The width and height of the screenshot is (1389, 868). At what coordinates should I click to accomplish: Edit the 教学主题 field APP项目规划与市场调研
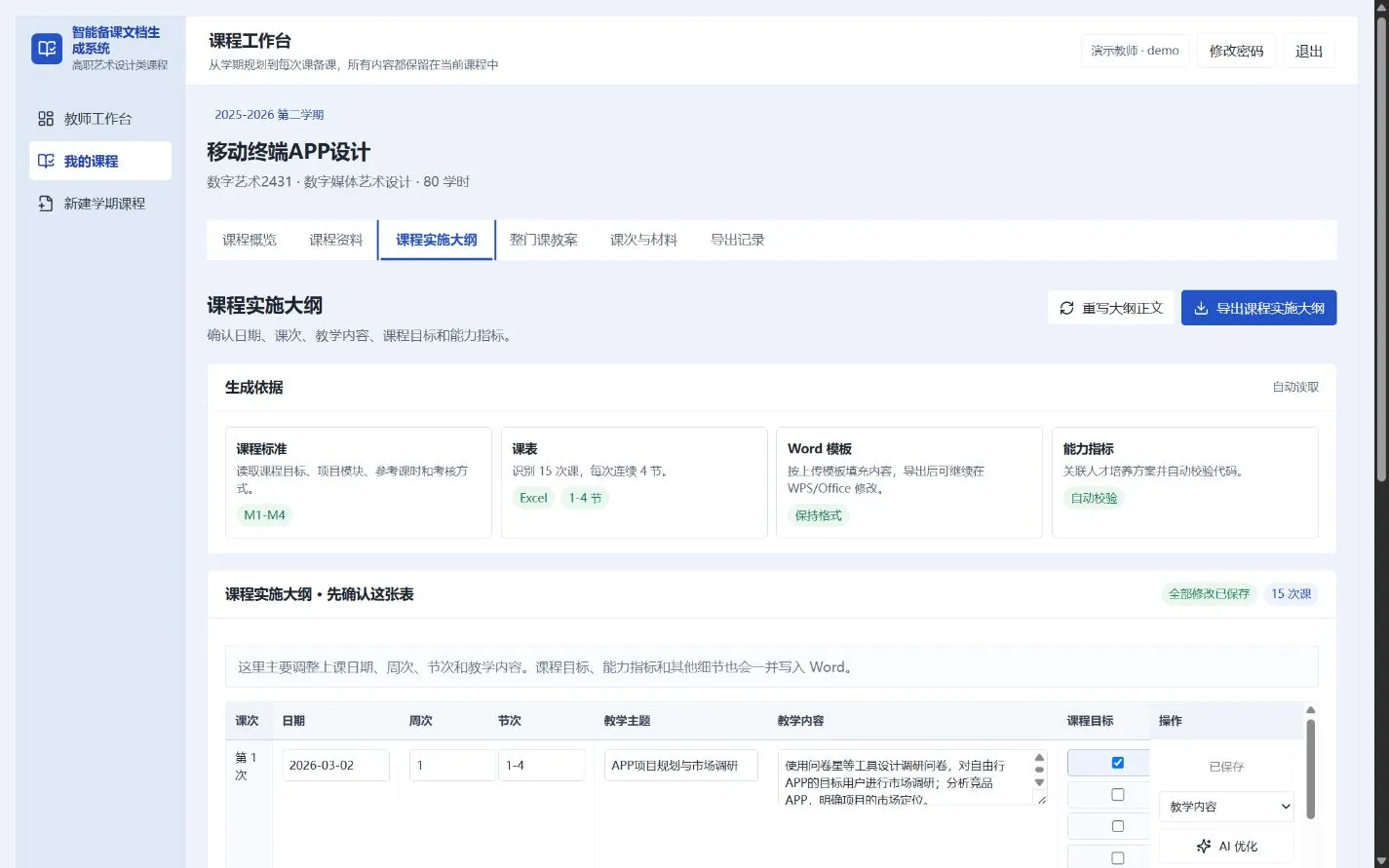coord(680,765)
